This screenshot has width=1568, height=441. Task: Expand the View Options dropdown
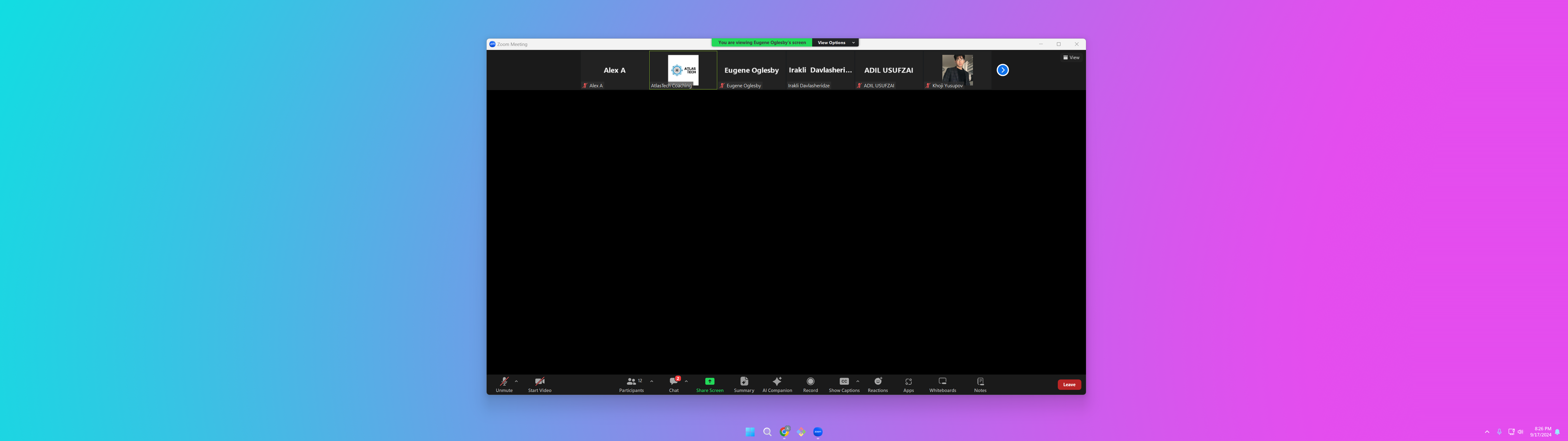click(x=836, y=43)
